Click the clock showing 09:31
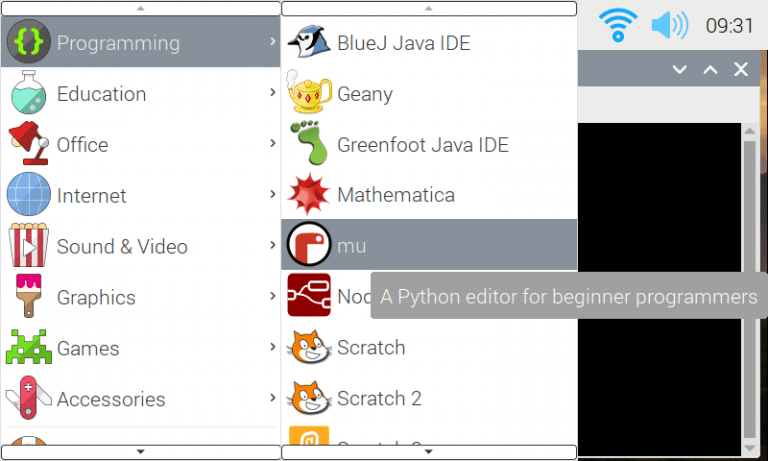768x461 pixels. (729, 25)
